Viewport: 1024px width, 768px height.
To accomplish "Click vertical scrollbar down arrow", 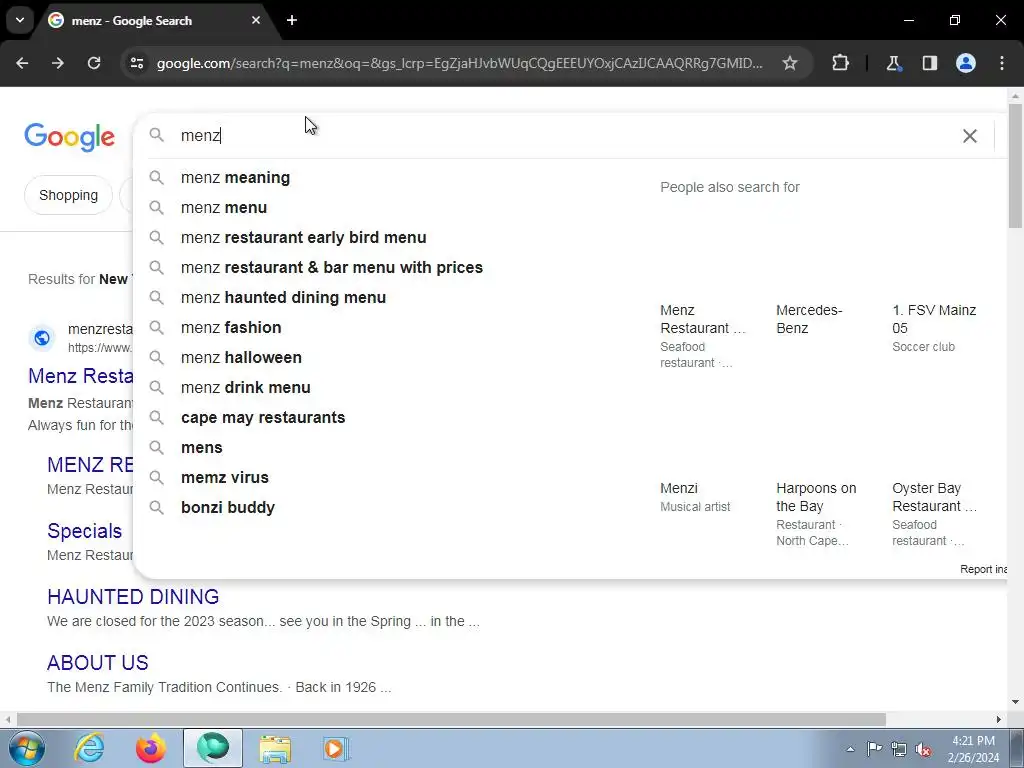I will point(1015,703).
